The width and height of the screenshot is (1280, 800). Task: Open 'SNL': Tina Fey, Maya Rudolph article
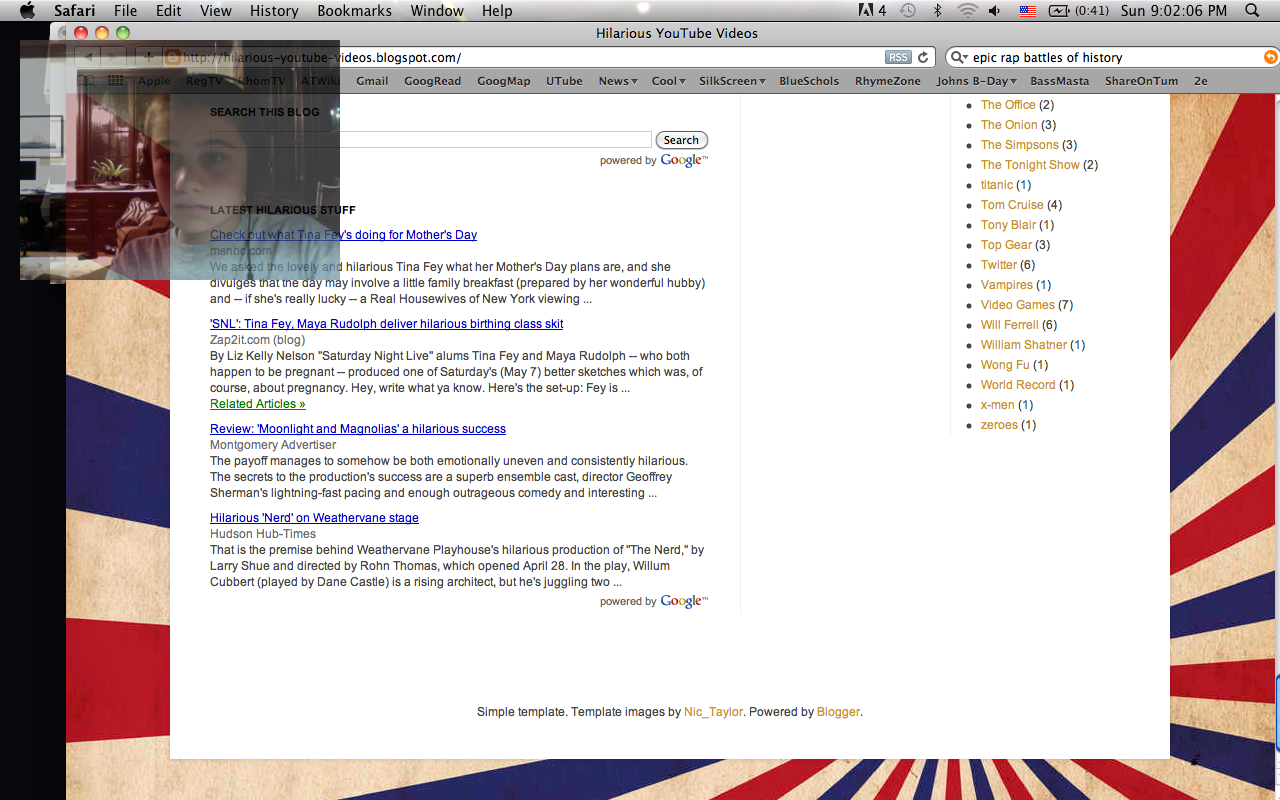point(386,324)
